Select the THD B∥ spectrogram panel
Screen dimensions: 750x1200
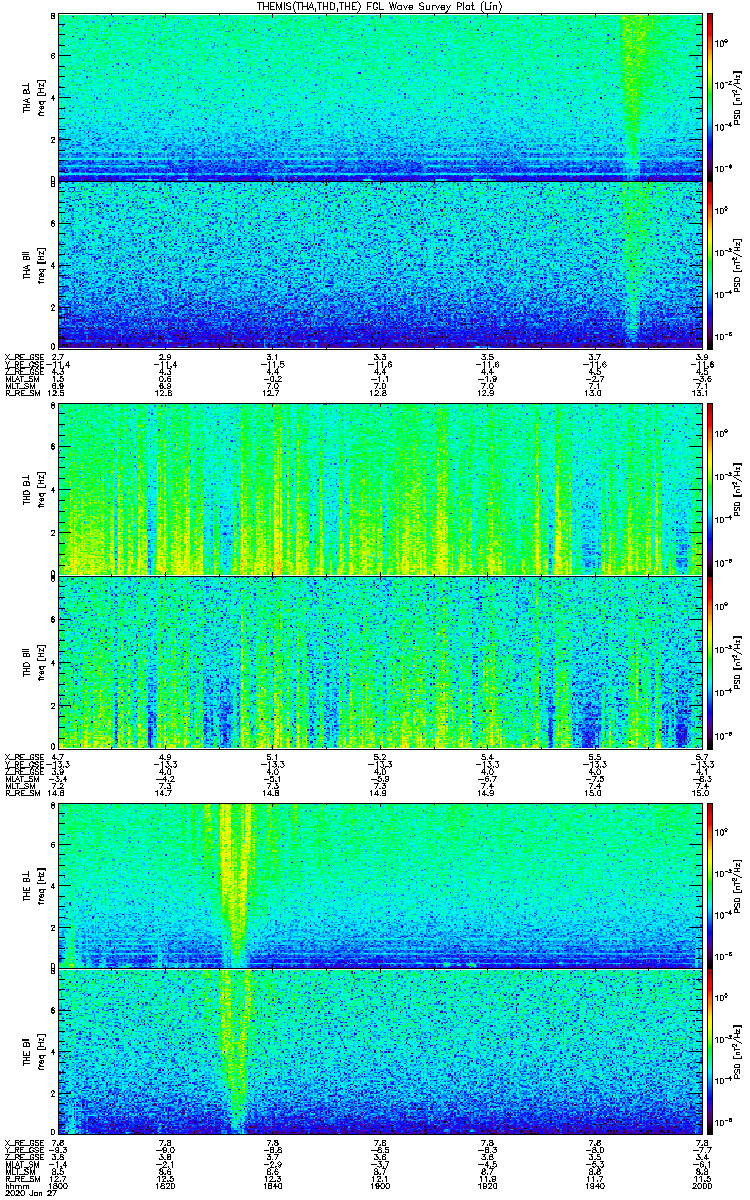tap(379, 661)
